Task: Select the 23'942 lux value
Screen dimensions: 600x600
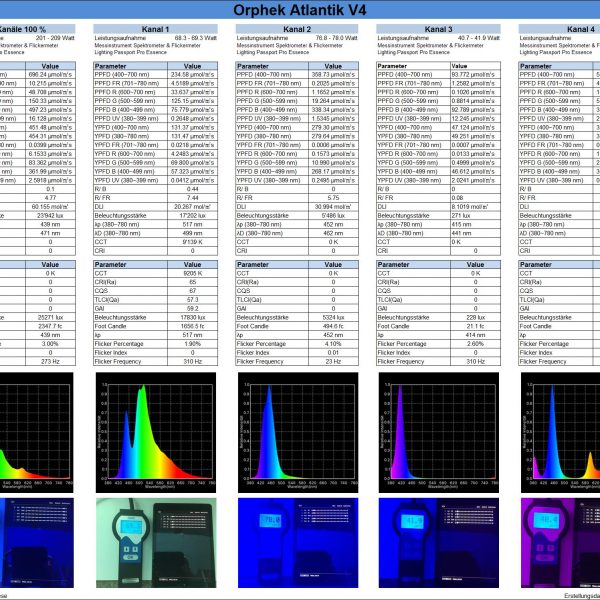Action: click(x=50, y=215)
